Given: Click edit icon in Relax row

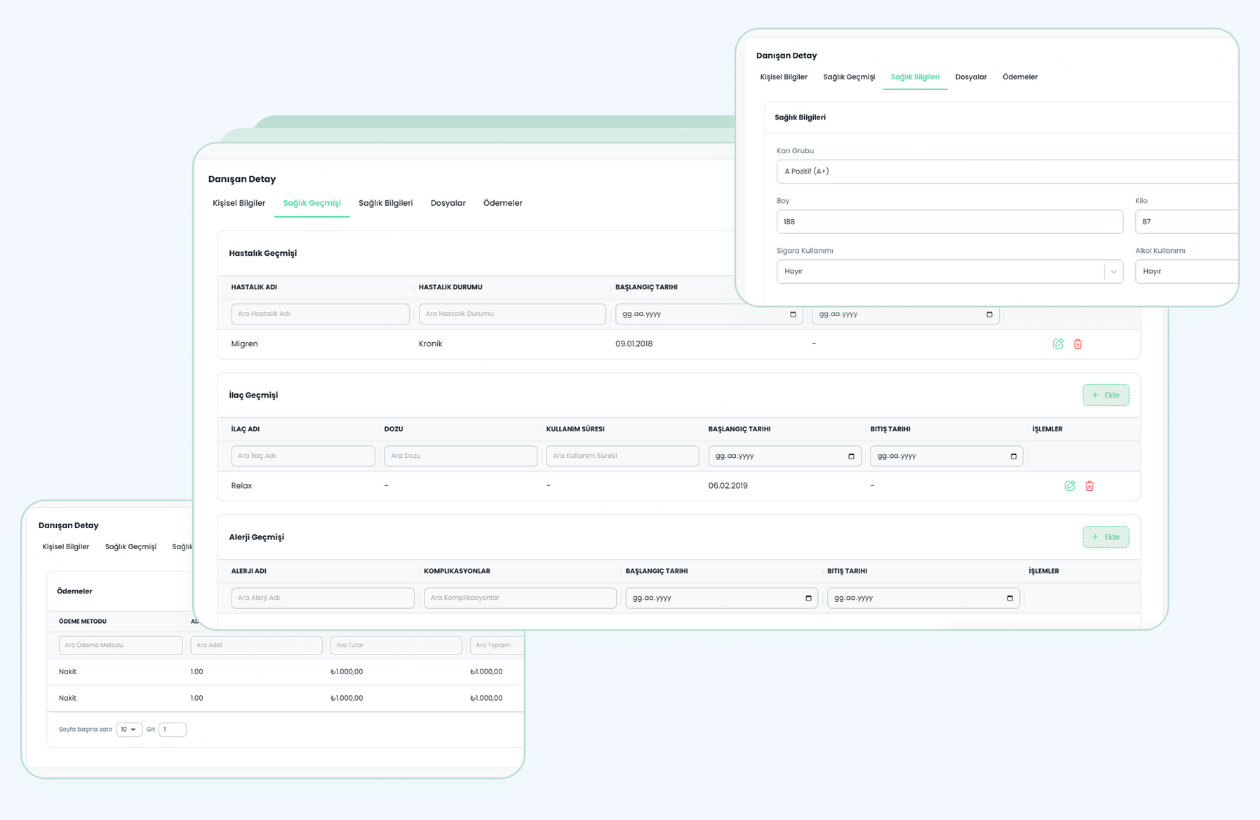Looking at the screenshot, I should [1070, 486].
